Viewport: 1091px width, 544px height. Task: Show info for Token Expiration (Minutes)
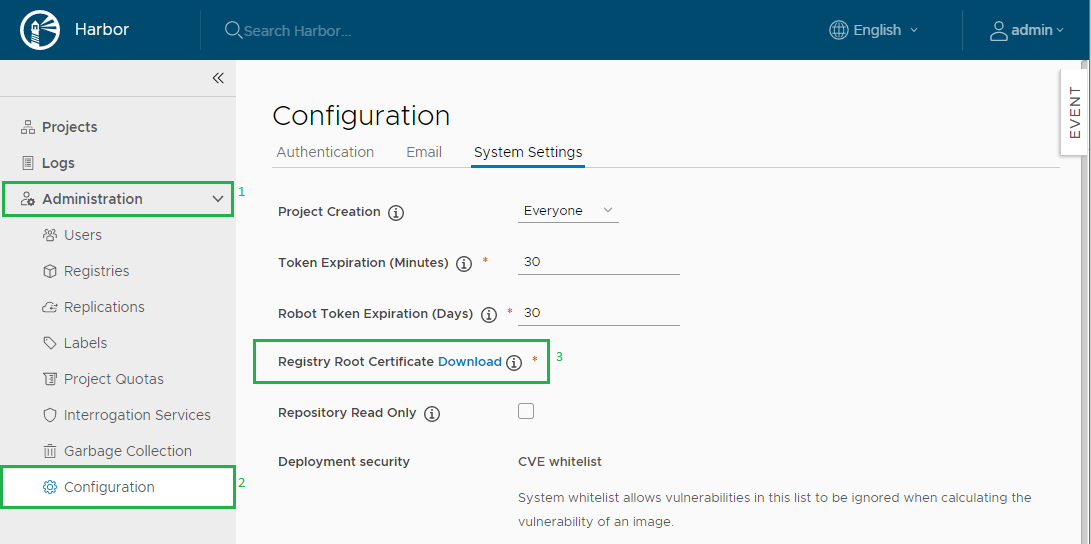click(463, 264)
